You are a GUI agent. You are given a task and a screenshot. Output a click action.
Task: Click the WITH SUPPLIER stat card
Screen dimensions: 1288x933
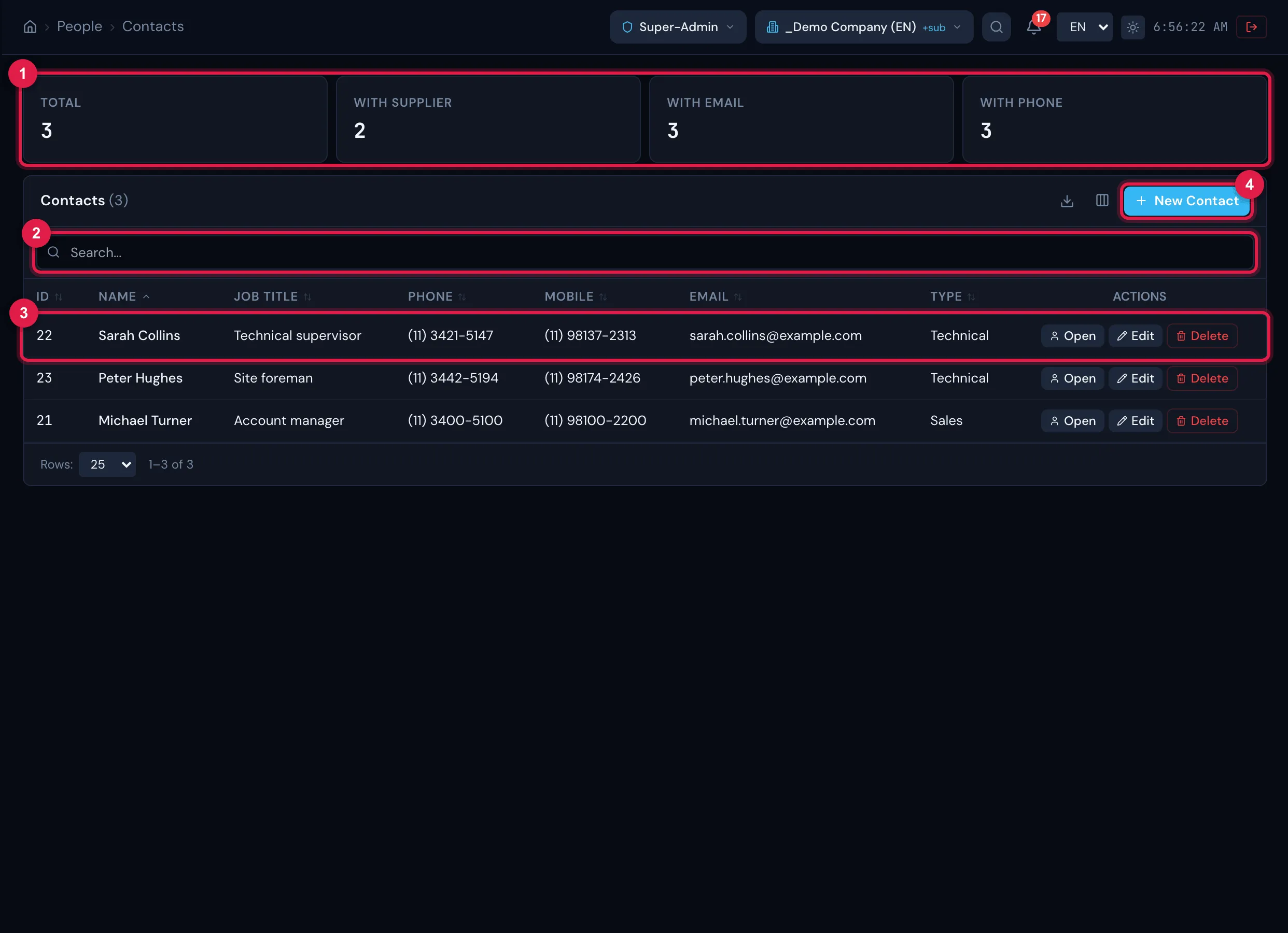pos(488,119)
